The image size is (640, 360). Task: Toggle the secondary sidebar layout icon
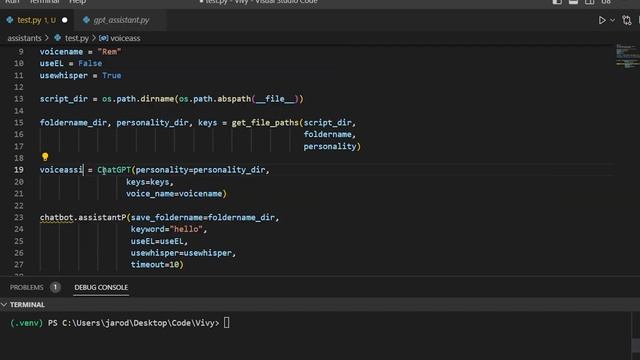(589, 2)
